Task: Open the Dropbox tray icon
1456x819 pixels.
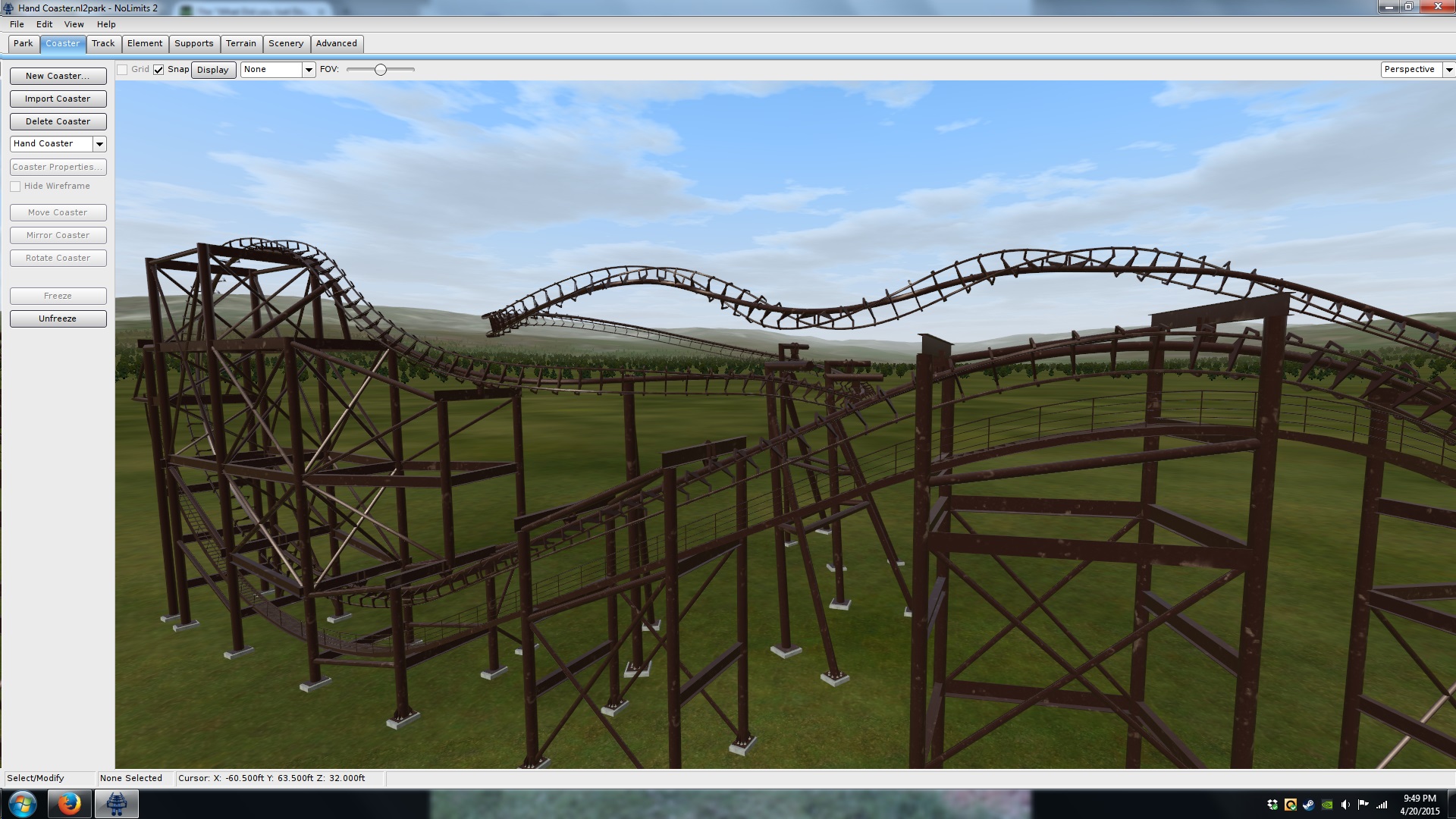Action: (1272, 805)
